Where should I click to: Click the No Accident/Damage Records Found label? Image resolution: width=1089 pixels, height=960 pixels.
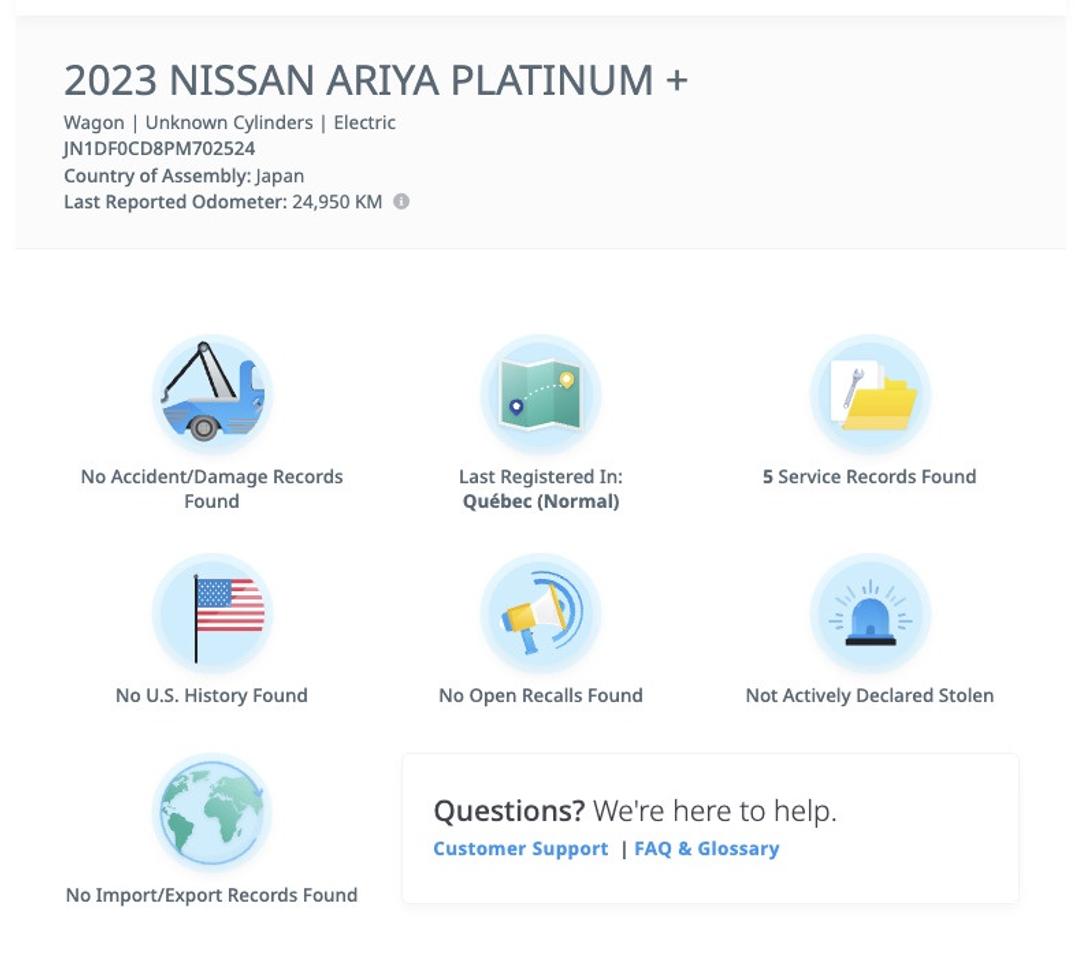click(x=212, y=489)
